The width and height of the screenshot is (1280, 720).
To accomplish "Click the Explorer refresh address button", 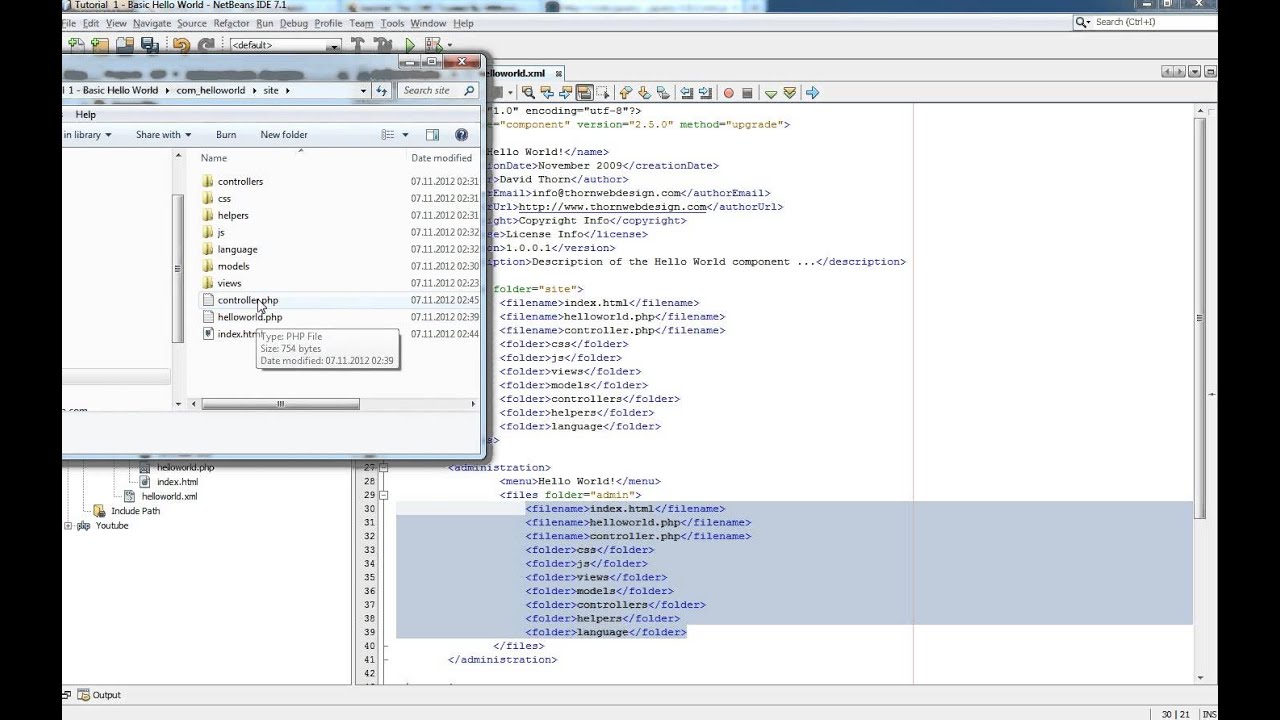I will pyautogui.click(x=381, y=90).
